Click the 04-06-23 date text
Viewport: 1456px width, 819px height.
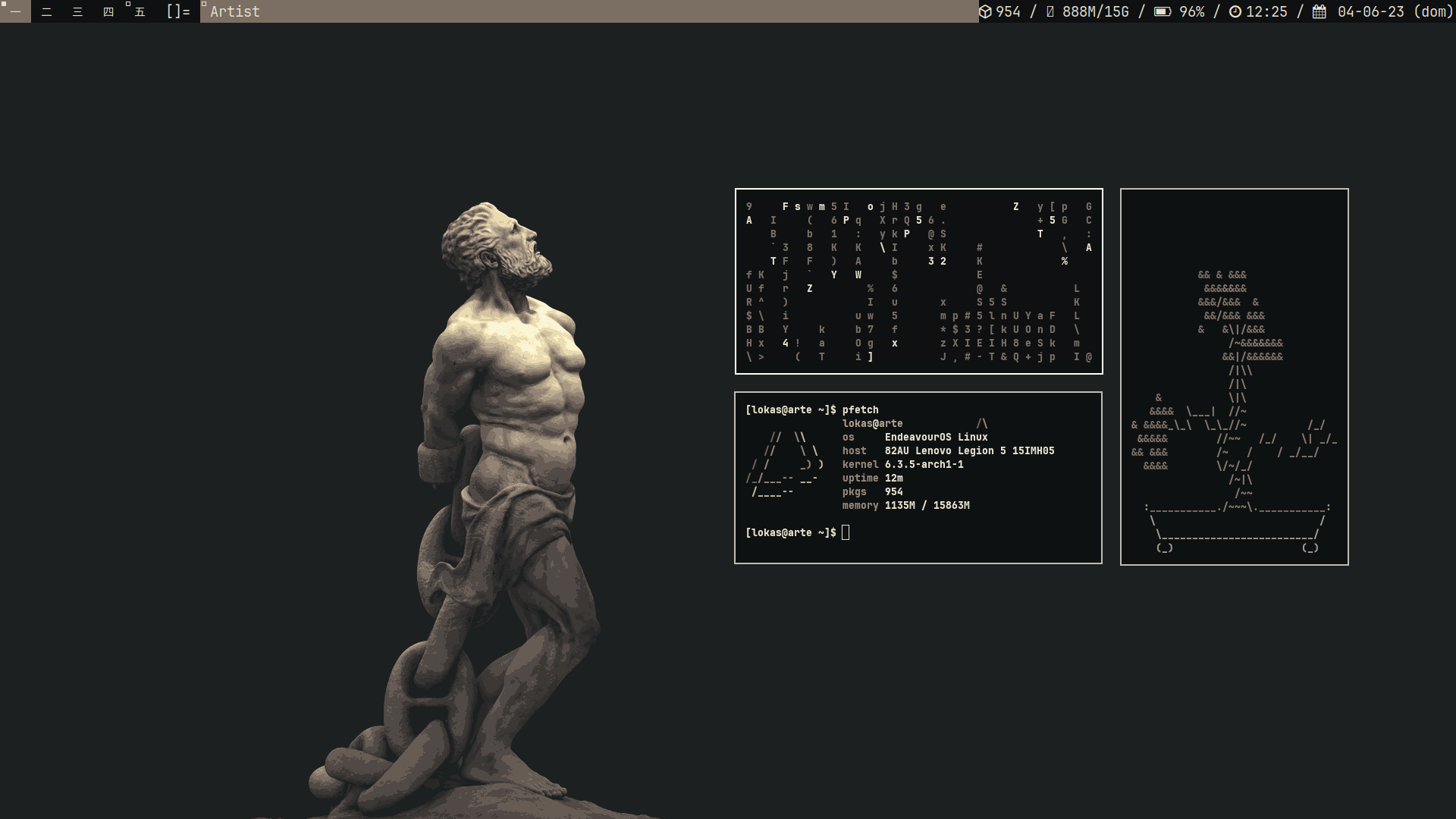1371,11
